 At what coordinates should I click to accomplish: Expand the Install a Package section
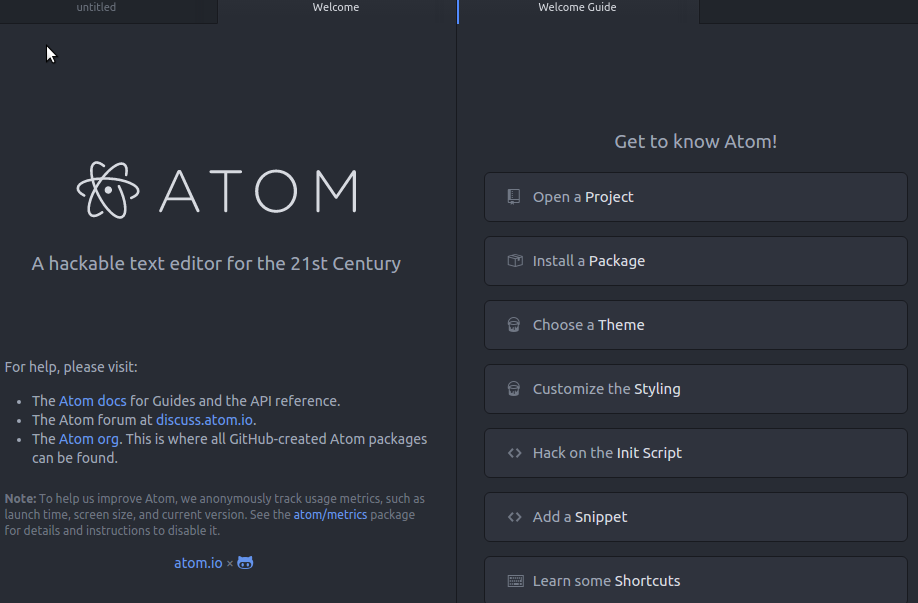[x=696, y=261]
